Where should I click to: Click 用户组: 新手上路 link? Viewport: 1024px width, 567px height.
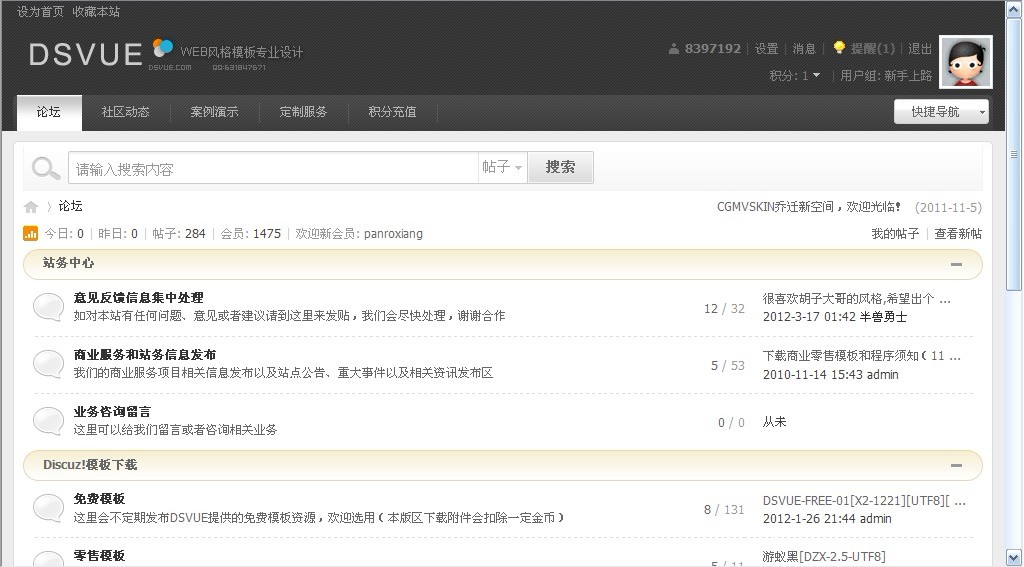(886, 76)
